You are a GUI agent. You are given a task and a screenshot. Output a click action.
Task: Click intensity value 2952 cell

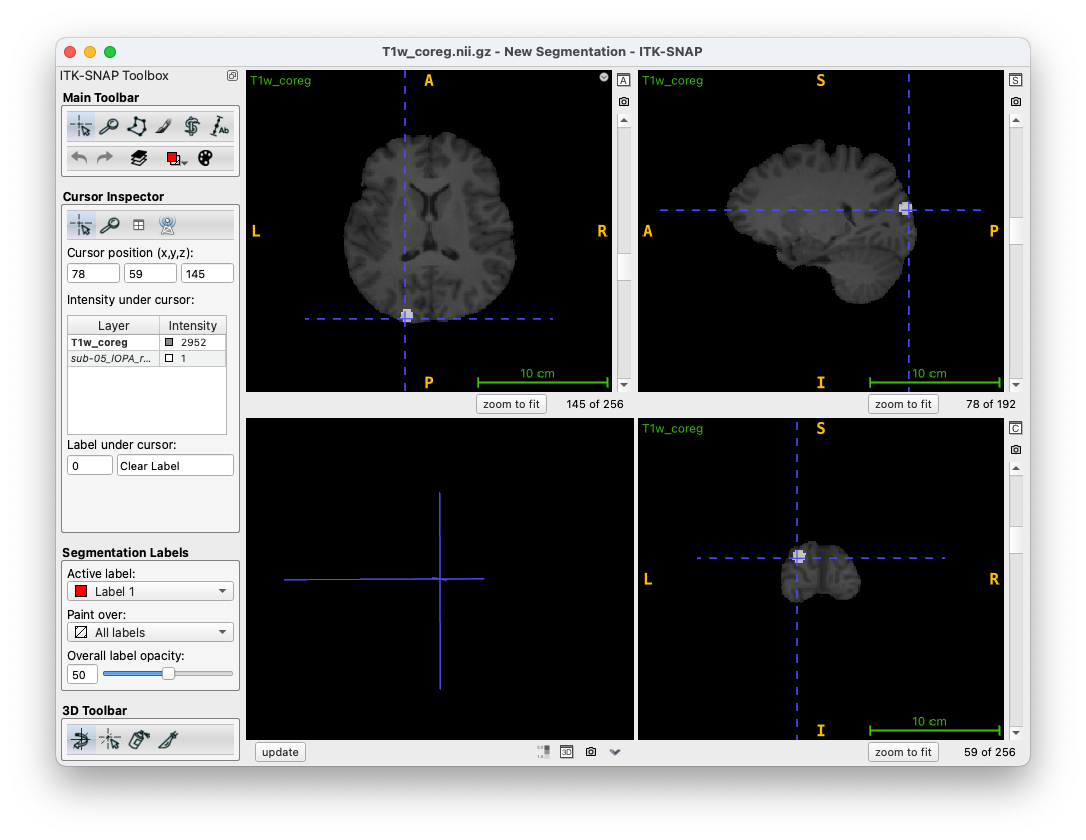(193, 342)
